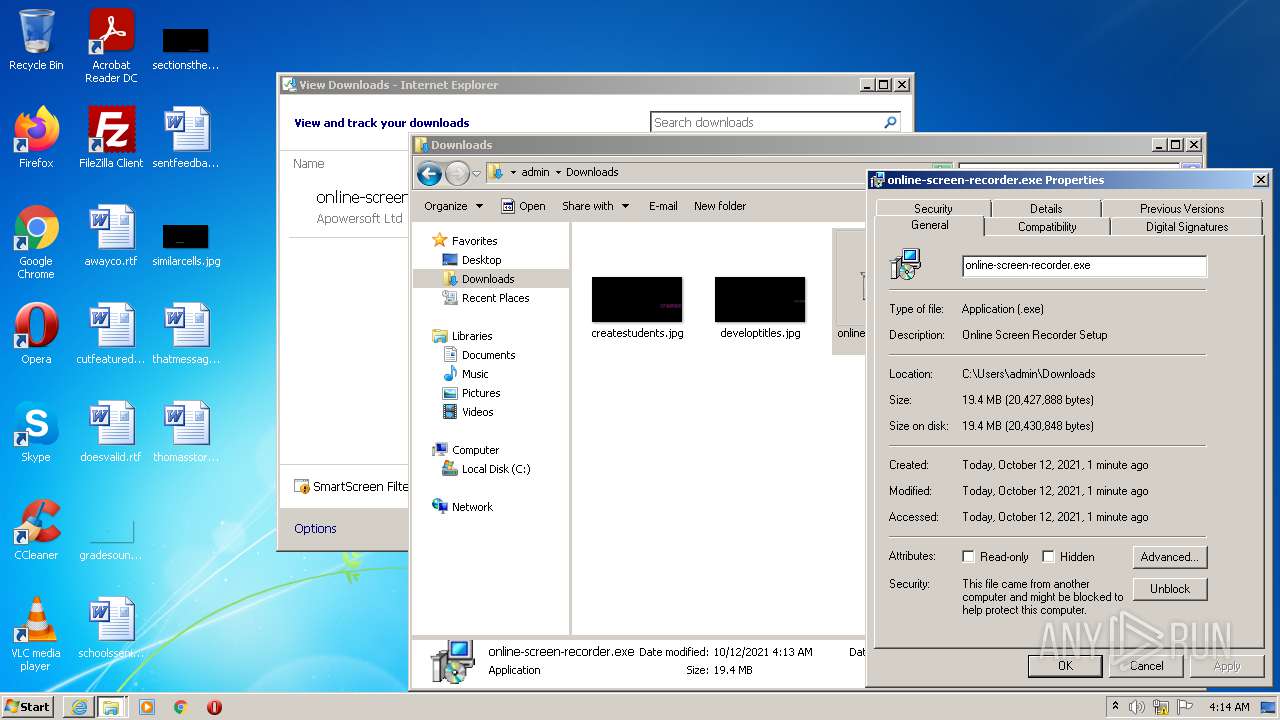Click Options link in View Downloads
Viewport: 1280px width, 720px height.
click(315, 528)
